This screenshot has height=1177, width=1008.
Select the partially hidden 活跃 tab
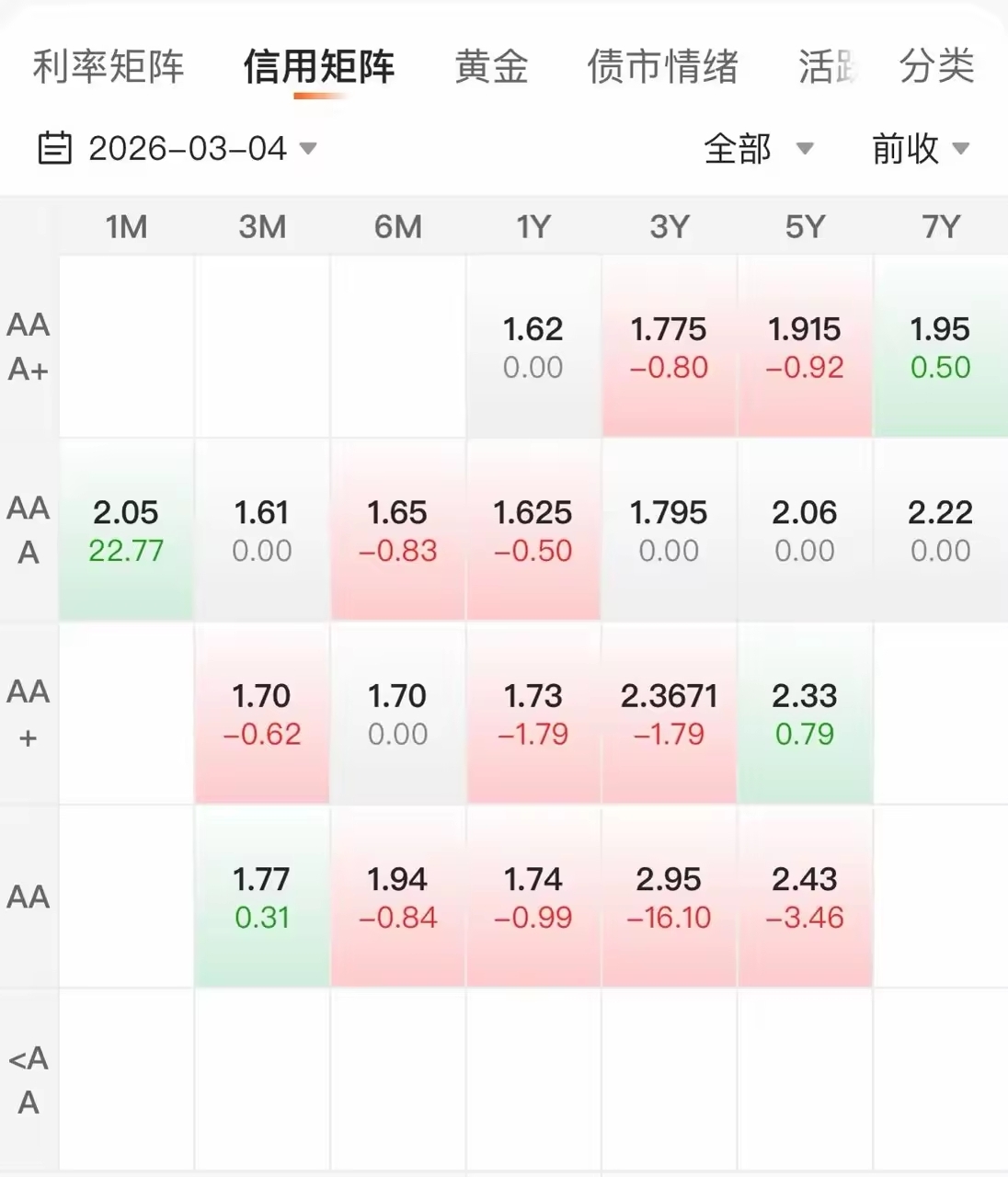point(828,66)
